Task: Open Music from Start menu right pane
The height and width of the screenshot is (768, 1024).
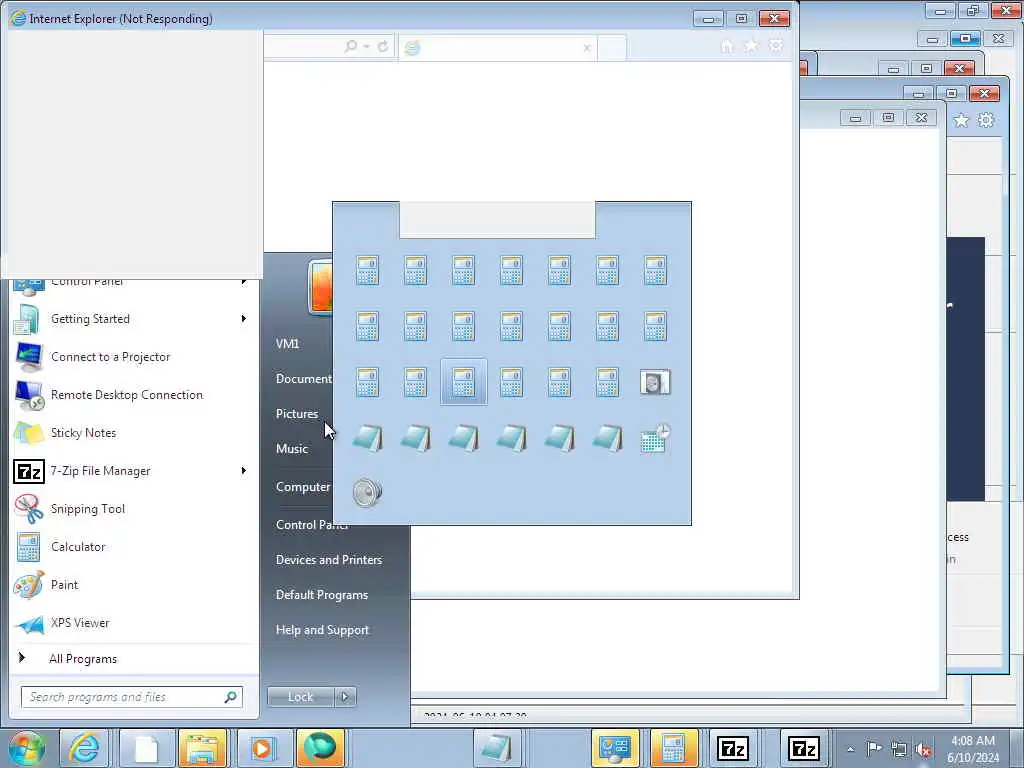Action: click(292, 449)
